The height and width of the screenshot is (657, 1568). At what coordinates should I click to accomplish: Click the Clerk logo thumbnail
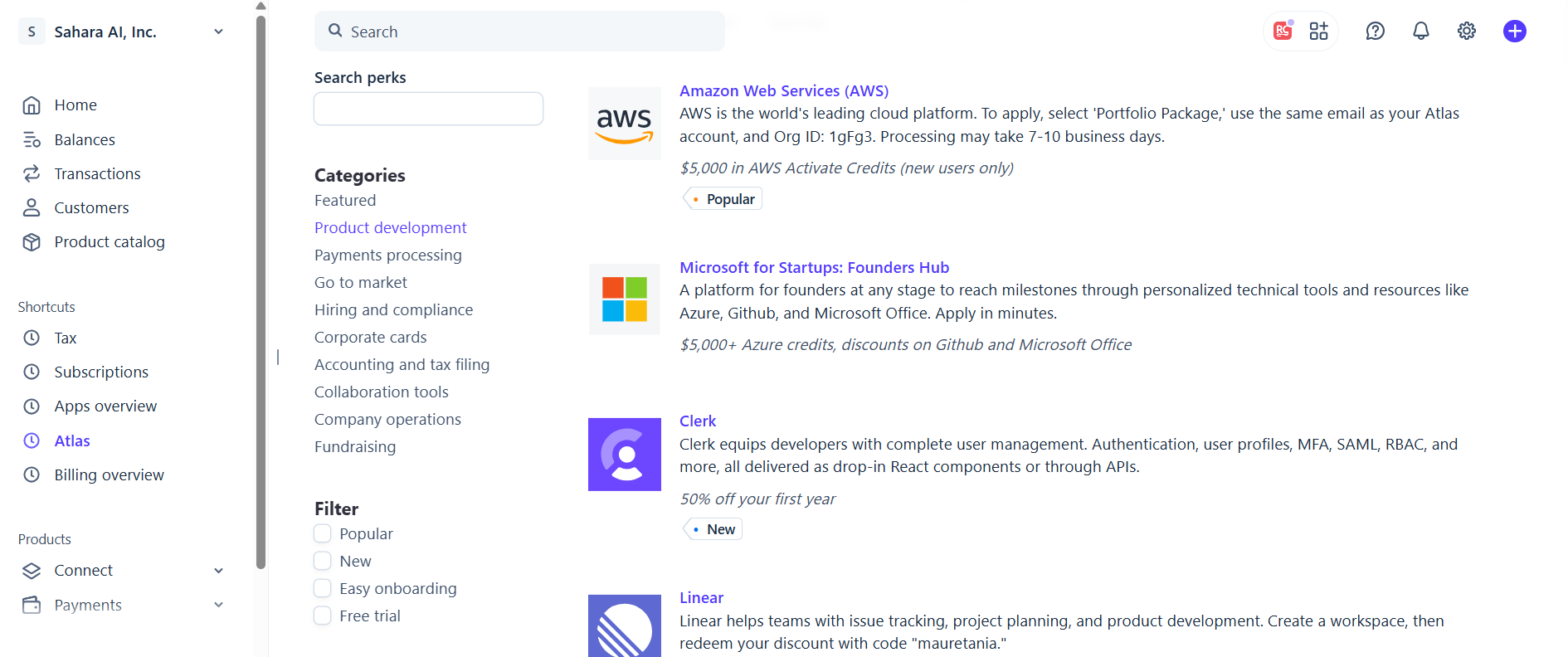coord(625,454)
